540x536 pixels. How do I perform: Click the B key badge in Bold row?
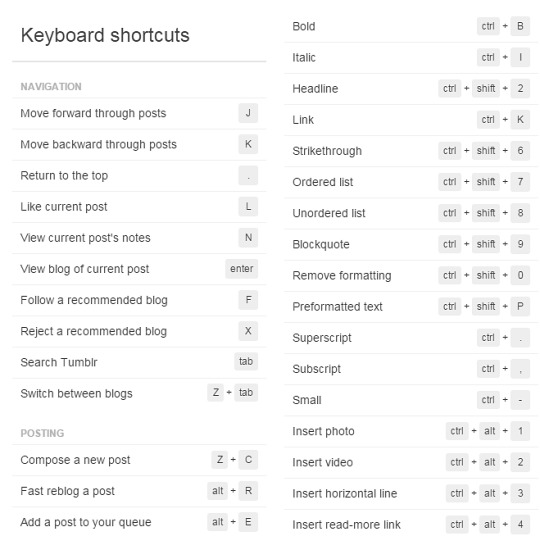tap(520, 26)
